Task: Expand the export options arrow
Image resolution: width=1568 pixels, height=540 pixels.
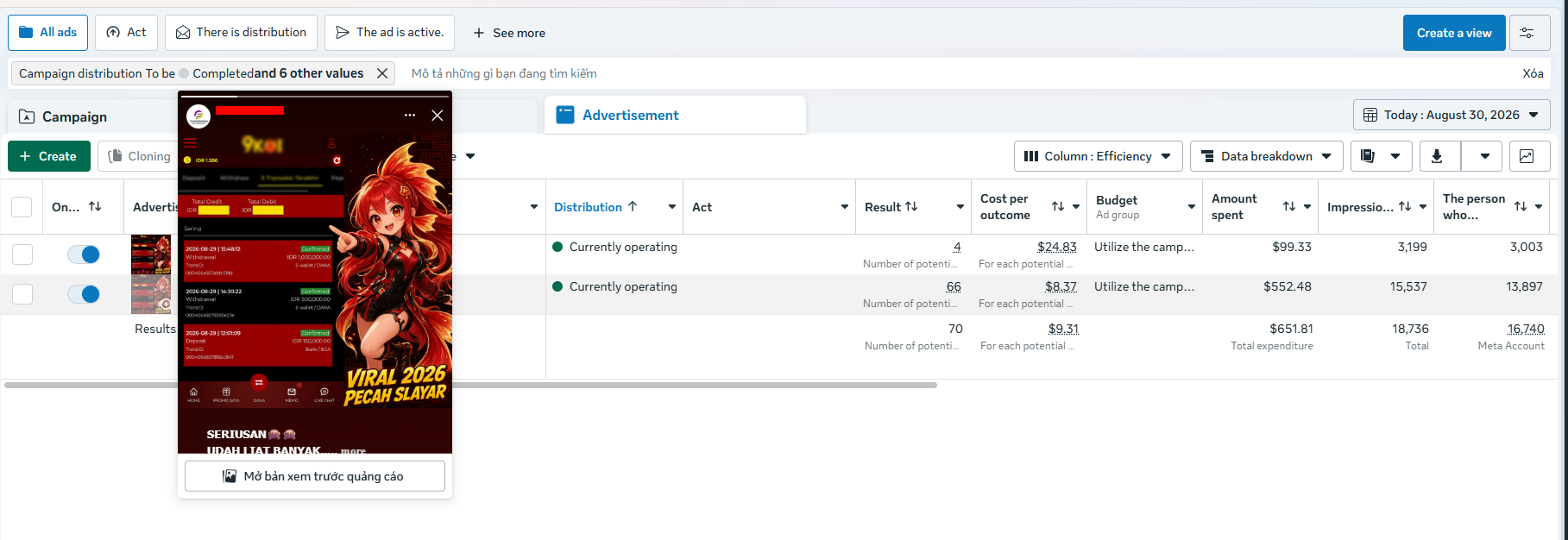Action: (1485, 156)
